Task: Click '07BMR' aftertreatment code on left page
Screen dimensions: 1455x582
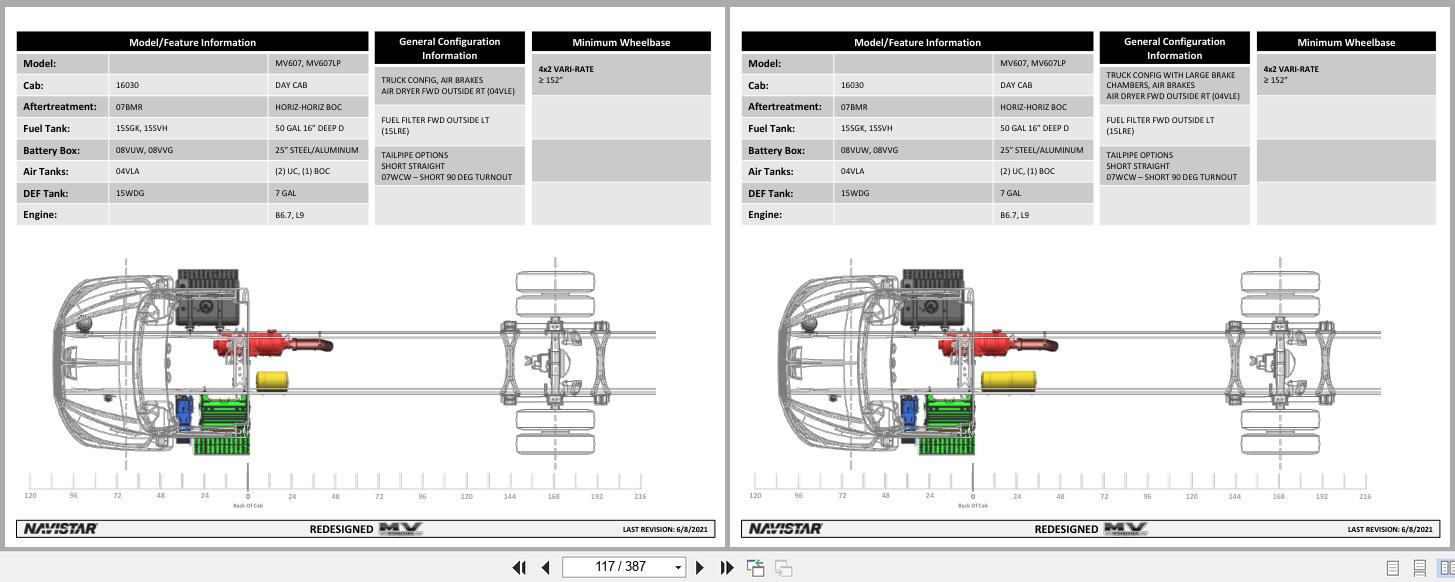Action: [128, 107]
